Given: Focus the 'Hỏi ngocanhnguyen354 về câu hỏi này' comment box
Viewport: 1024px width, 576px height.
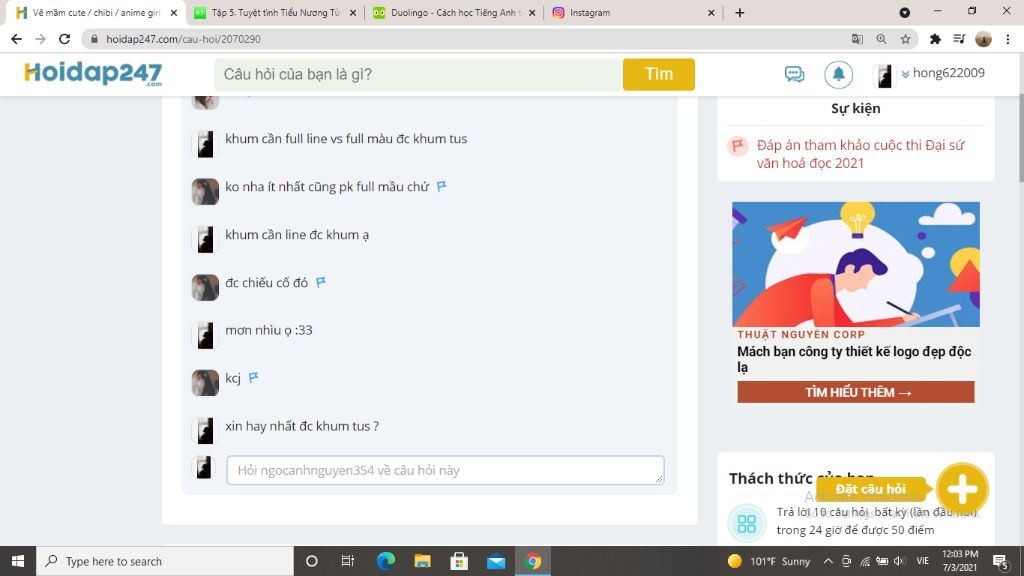Looking at the screenshot, I should coord(445,470).
